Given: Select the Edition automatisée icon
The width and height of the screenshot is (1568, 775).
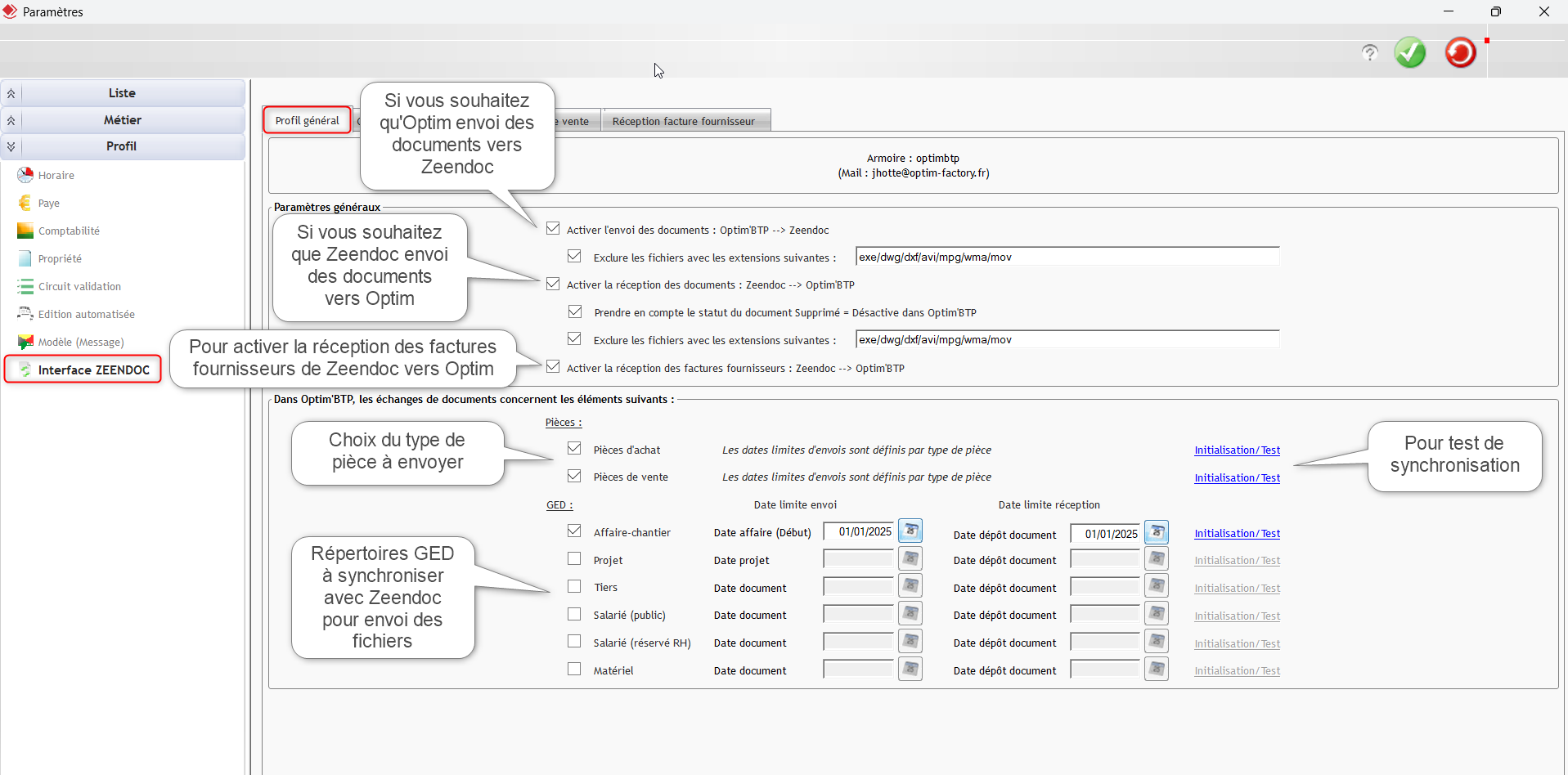Looking at the screenshot, I should tap(25, 314).
